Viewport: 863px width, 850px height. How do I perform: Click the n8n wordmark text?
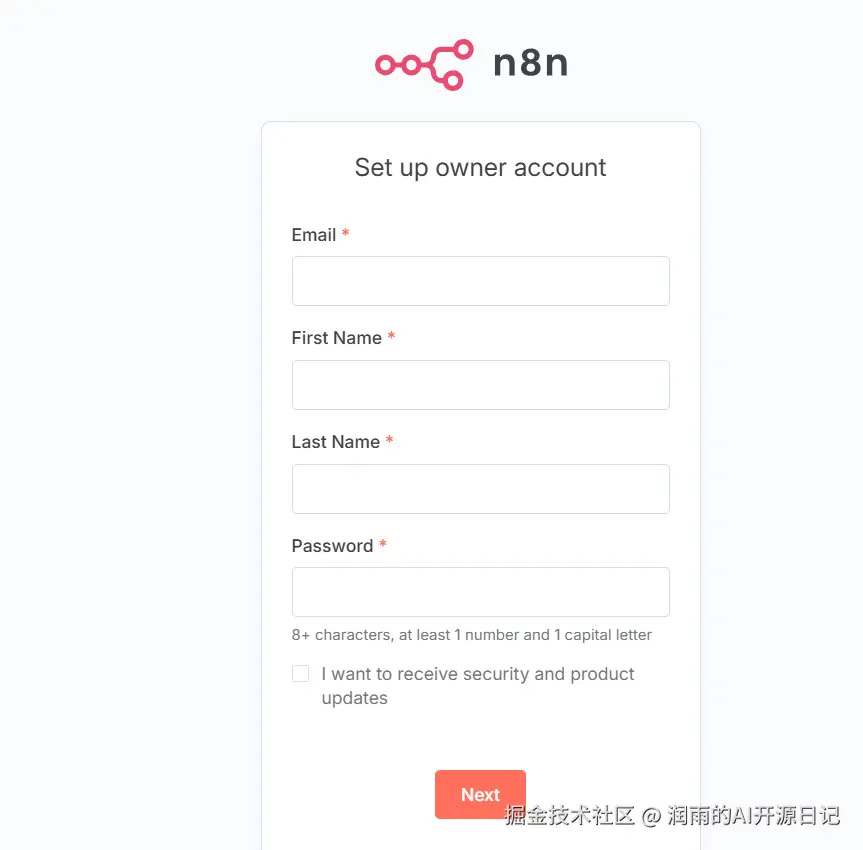coord(531,63)
